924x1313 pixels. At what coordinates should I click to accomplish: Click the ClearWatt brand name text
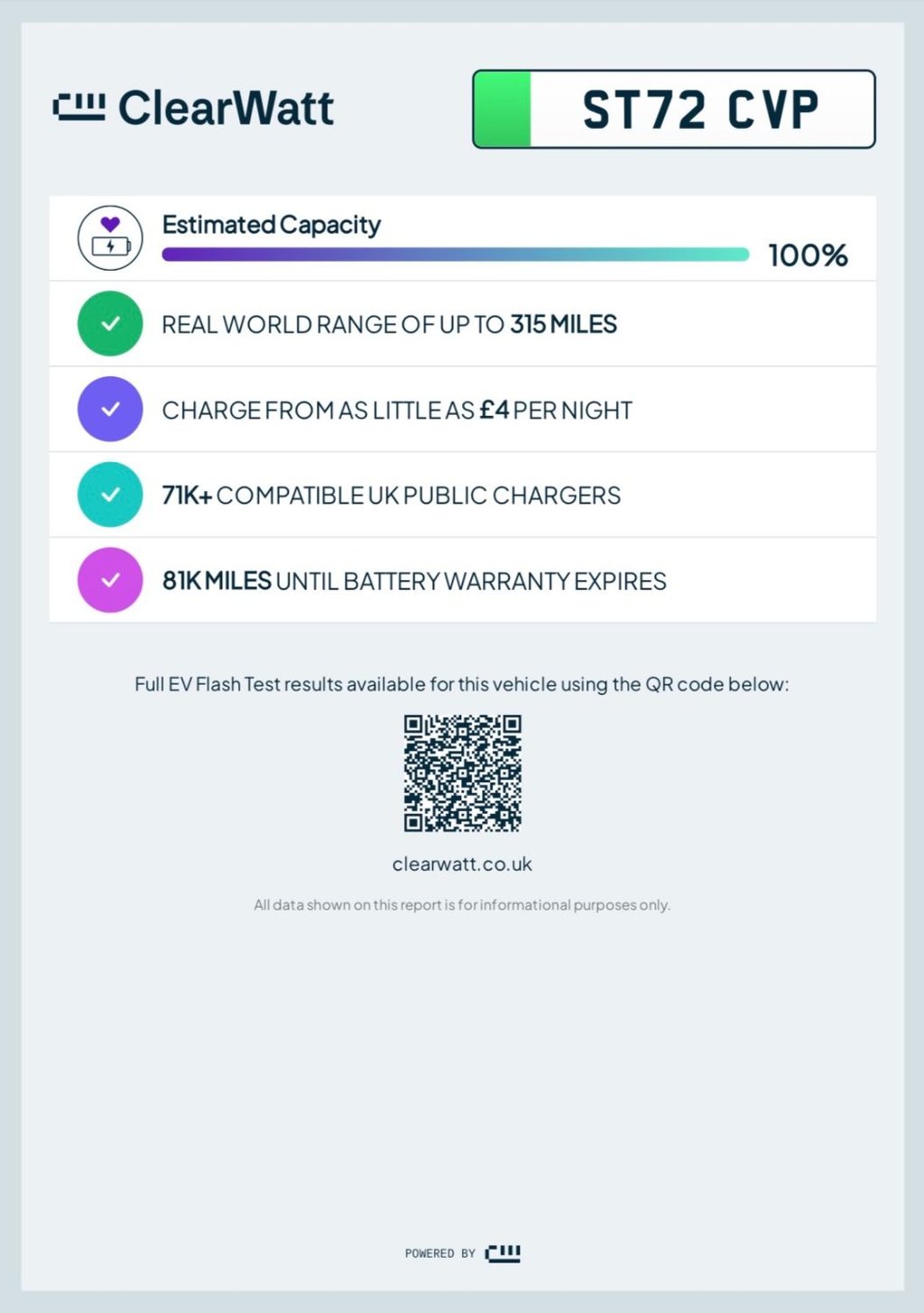pyautogui.click(x=226, y=108)
